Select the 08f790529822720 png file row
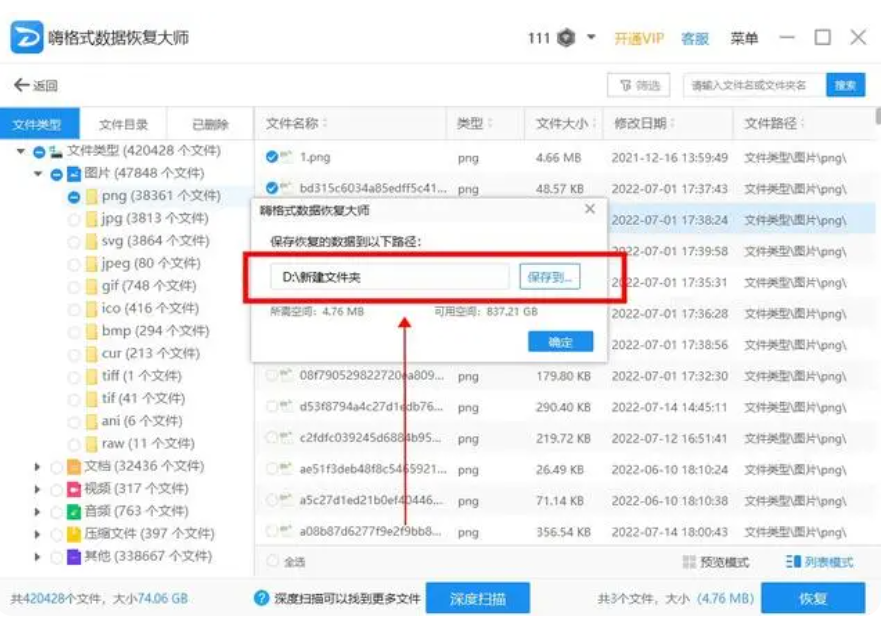The height and width of the screenshot is (625, 887). tap(566, 376)
